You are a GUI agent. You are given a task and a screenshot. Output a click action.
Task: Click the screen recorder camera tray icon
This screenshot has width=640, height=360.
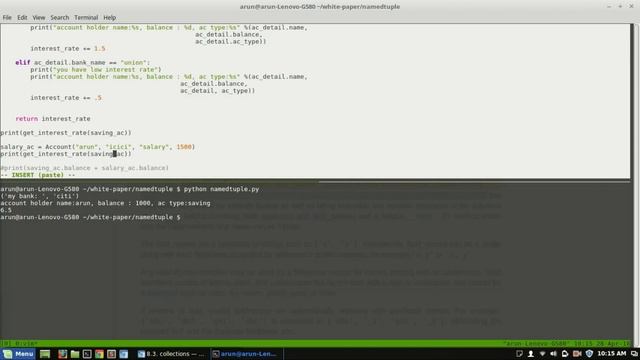click(577, 354)
